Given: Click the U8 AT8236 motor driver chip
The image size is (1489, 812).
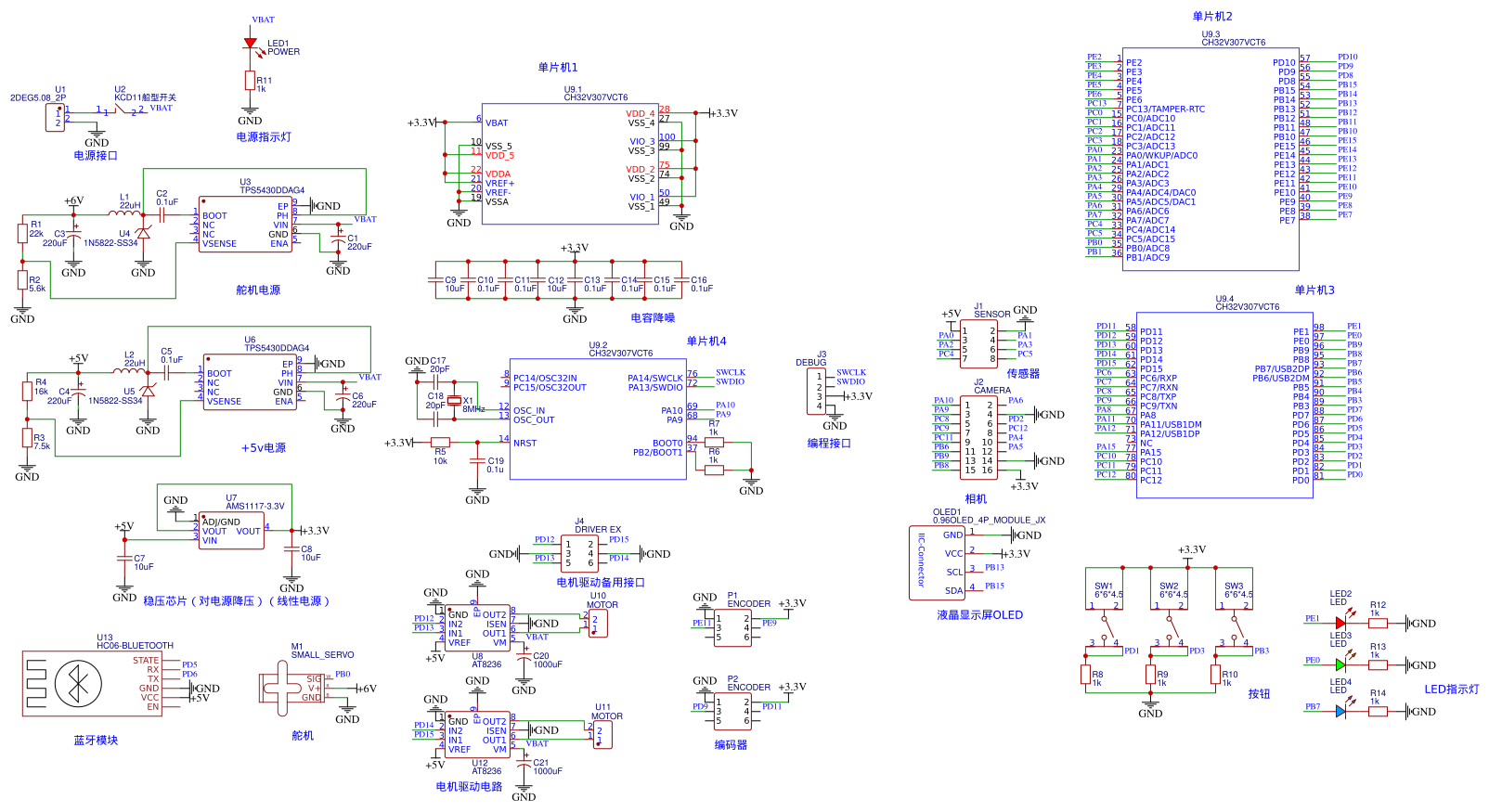Looking at the screenshot, I should point(477,628).
